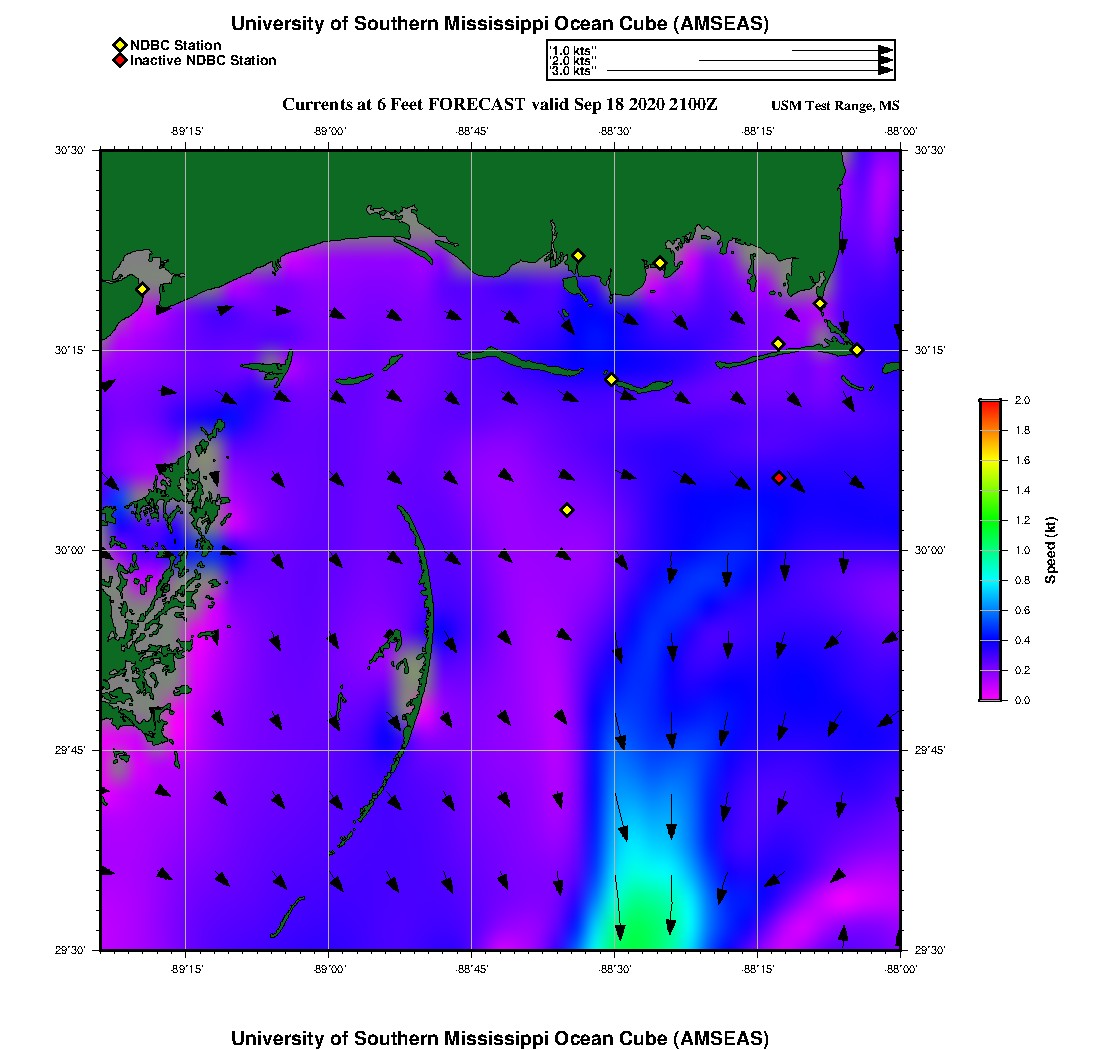Click the 1.0 kts reference arrow in the scale legend
Image resolution: width=1100 pixels, height=1050 pixels.
point(840,49)
